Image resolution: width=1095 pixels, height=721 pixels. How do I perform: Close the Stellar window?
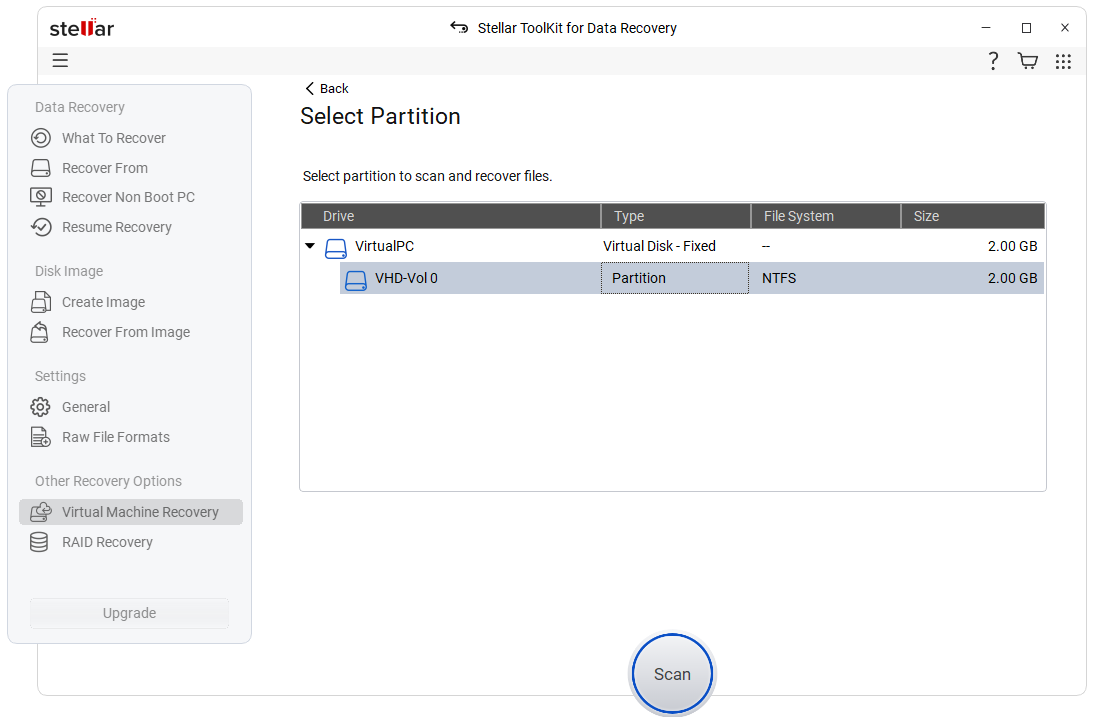click(x=1064, y=28)
